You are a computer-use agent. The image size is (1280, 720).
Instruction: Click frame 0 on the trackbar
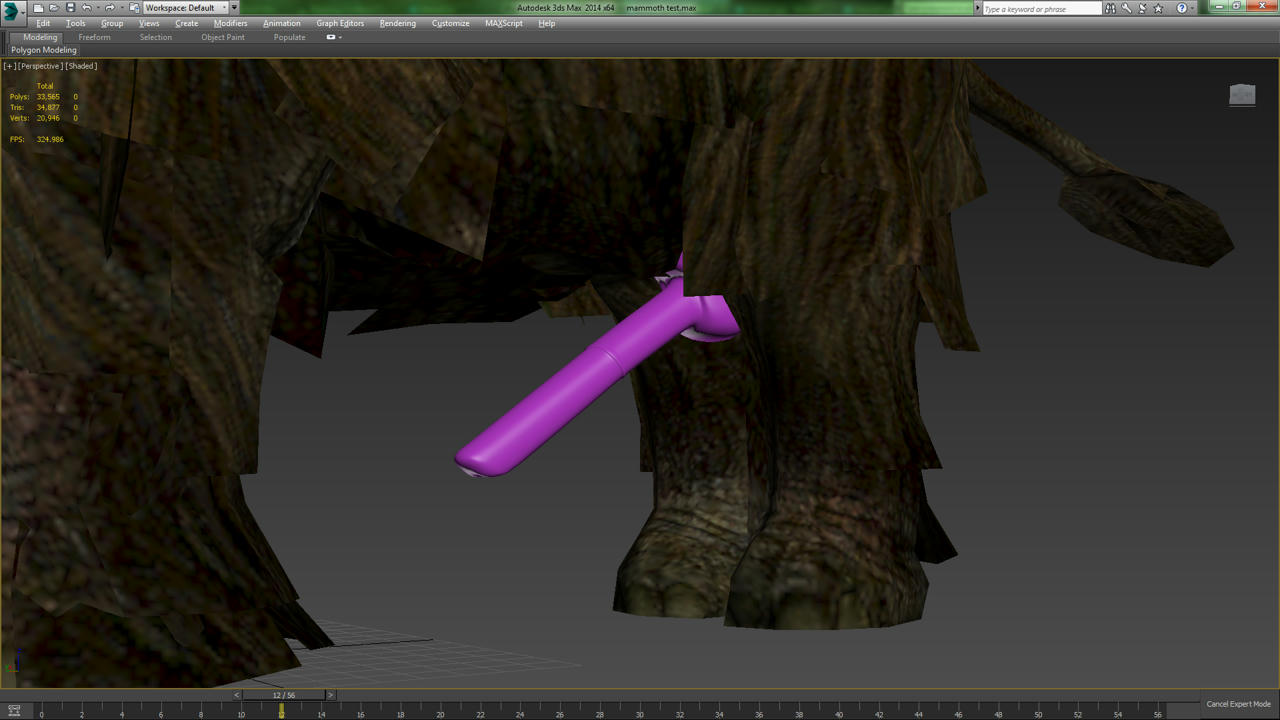coord(41,712)
